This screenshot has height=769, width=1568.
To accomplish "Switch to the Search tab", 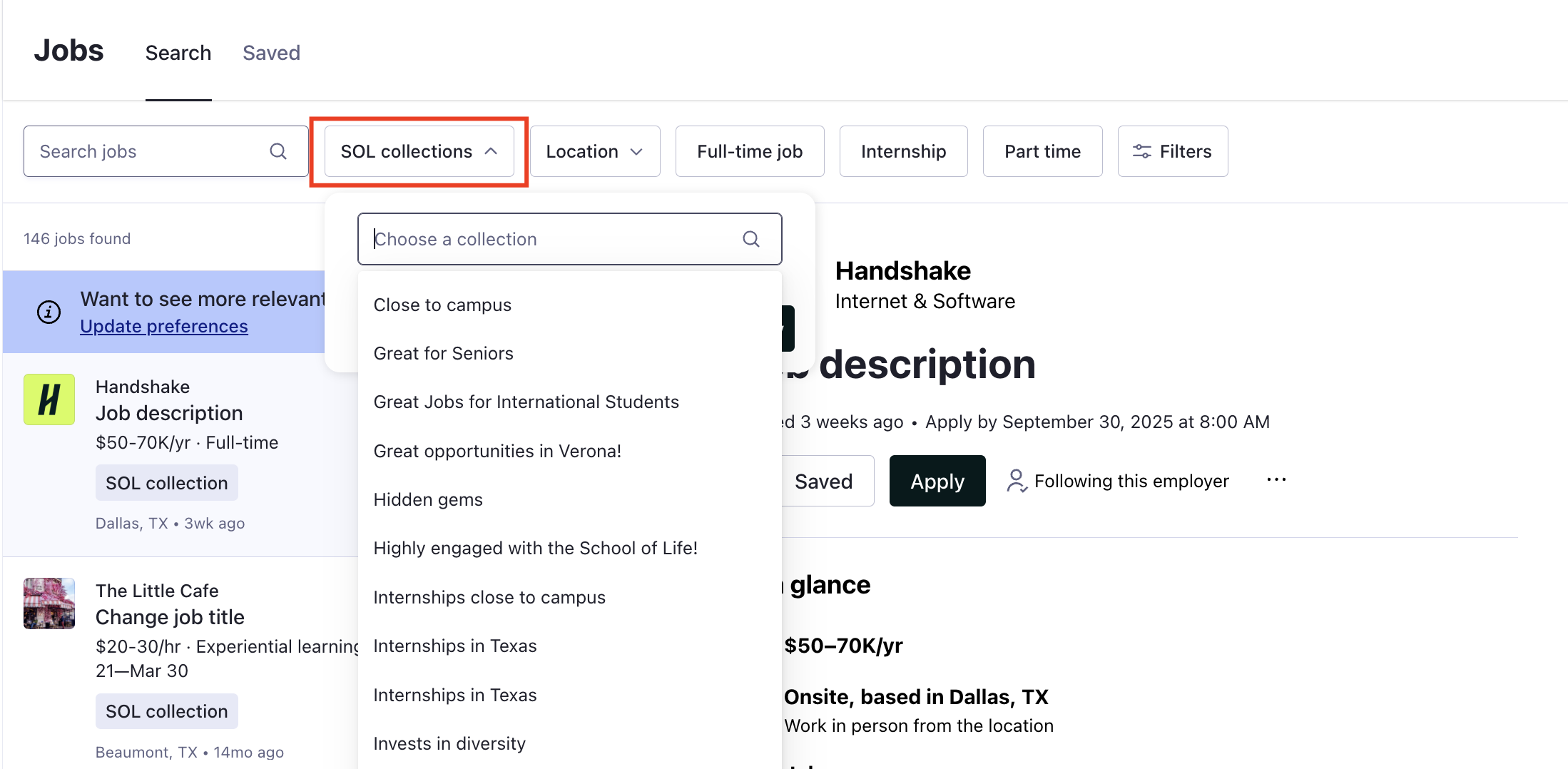I will pyautogui.click(x=178, y=53).
